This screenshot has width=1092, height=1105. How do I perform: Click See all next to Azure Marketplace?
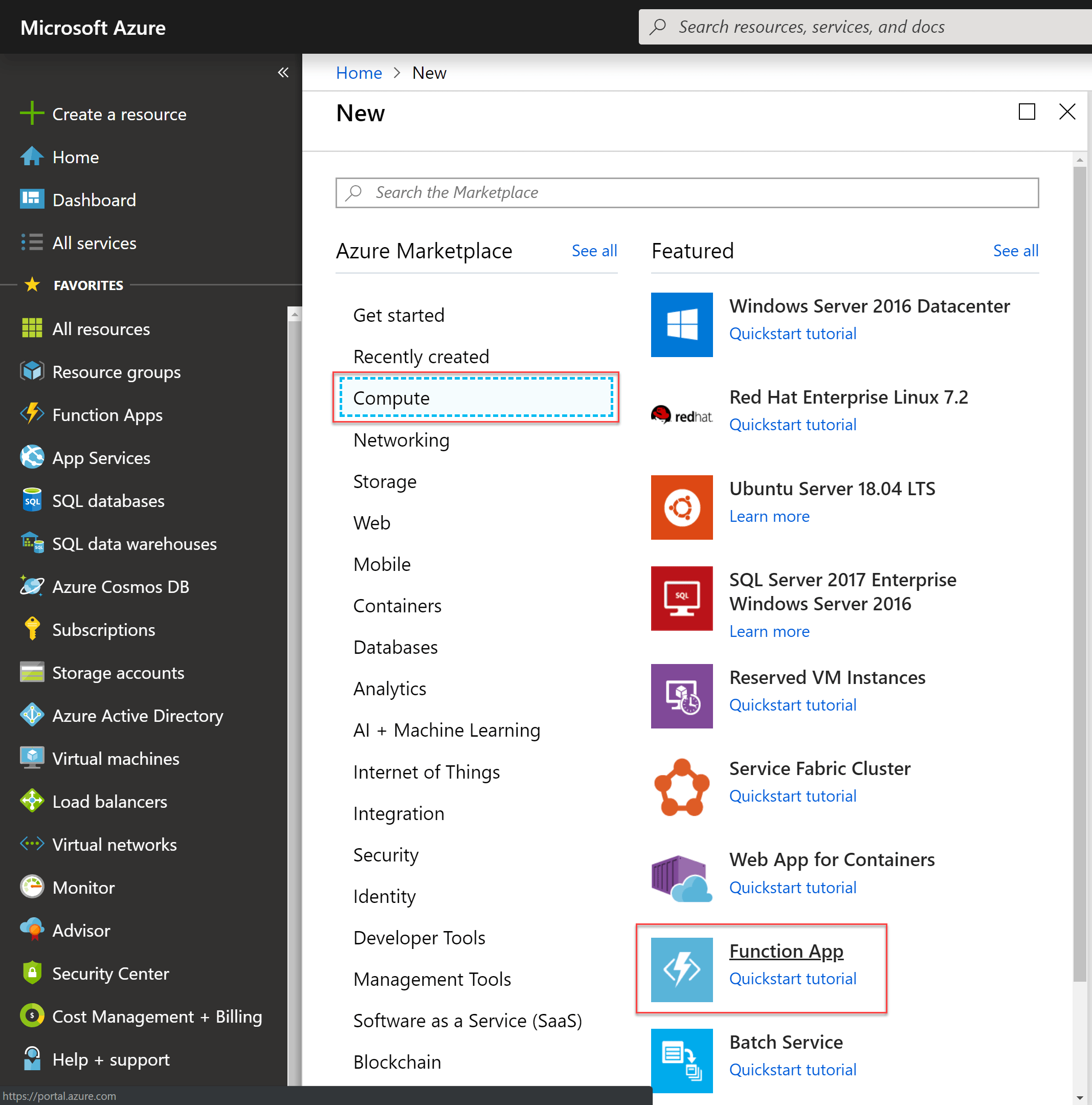pyautogui.click(x=594, y=251)
